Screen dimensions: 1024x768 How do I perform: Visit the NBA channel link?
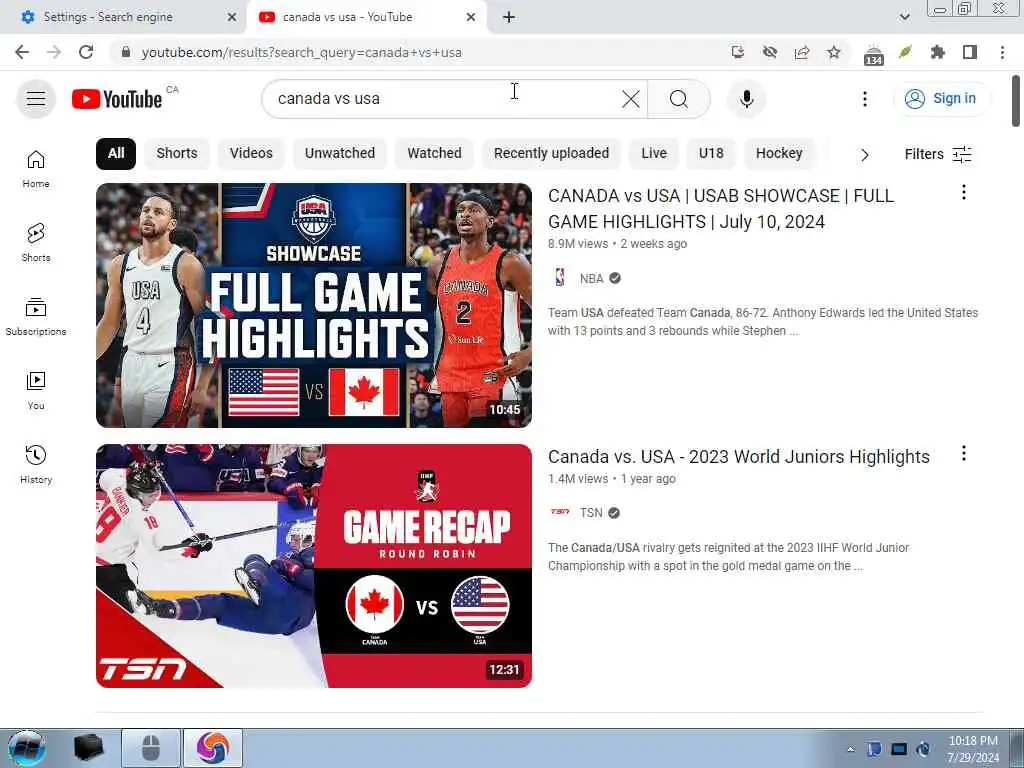click(x=592, y=278)
